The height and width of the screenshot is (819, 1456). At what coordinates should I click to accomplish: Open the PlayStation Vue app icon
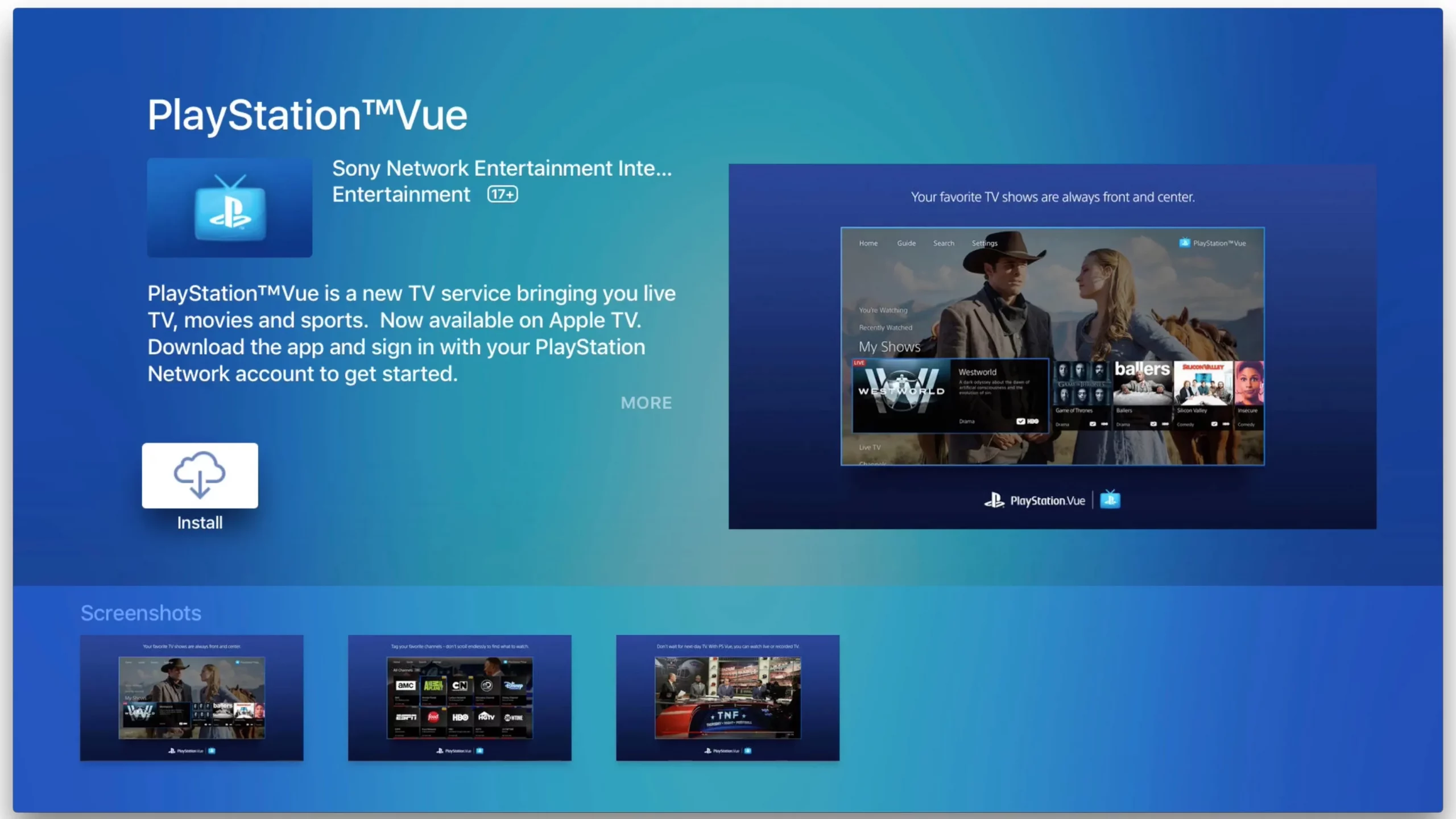[x=230, y=208]
